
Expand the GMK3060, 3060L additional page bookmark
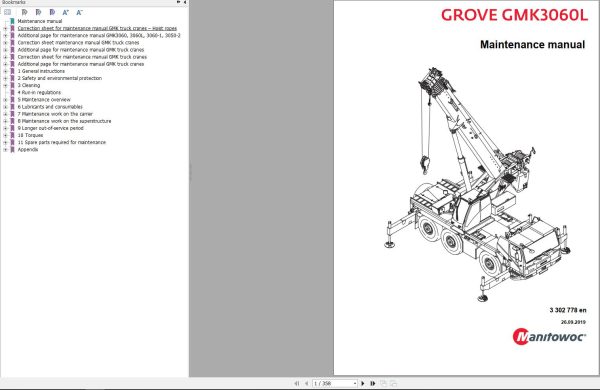[x=5, y=36]
